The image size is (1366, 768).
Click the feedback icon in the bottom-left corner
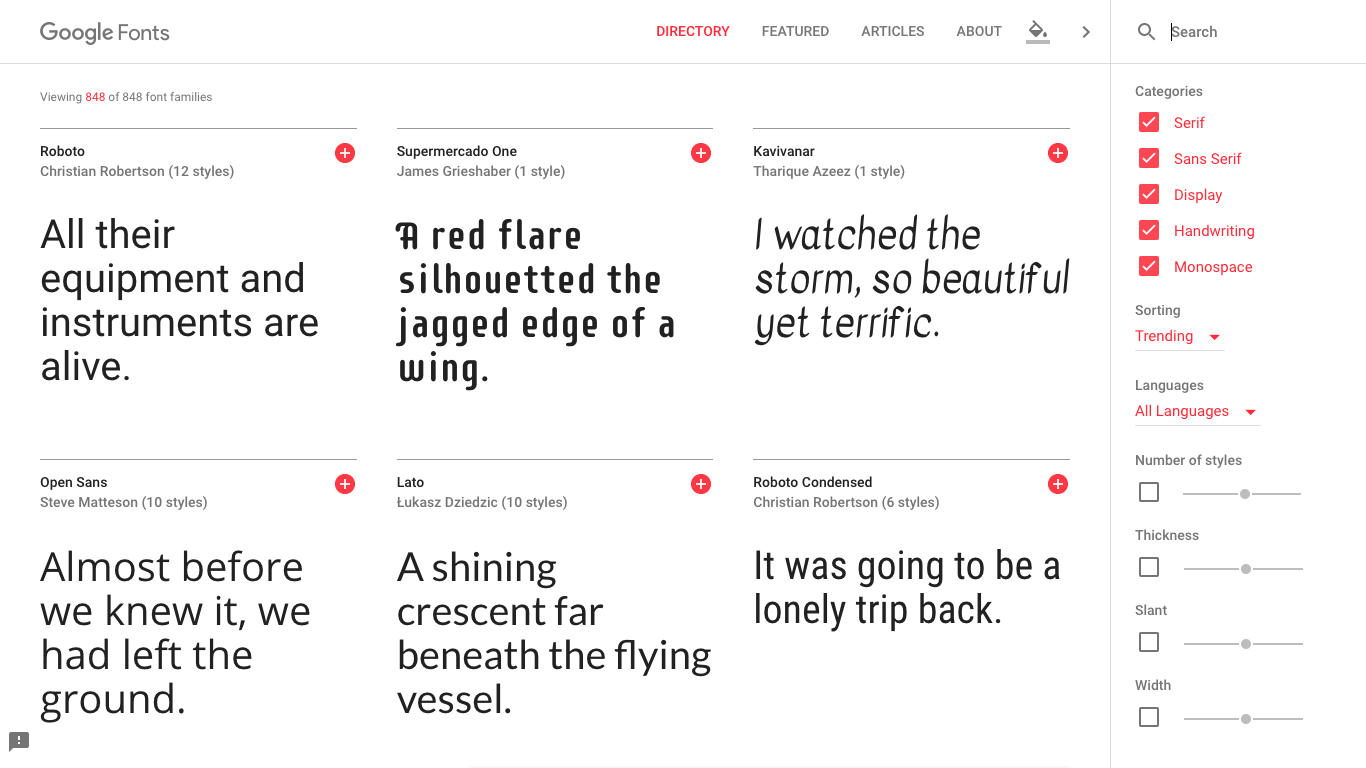[x=18, y=741]
